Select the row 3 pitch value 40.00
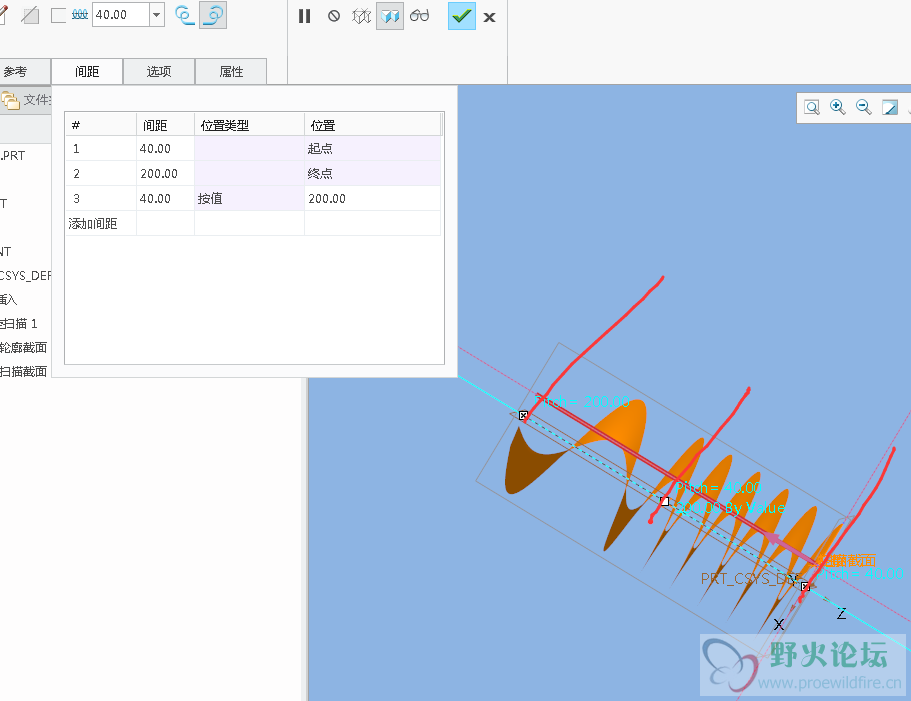 165,199
